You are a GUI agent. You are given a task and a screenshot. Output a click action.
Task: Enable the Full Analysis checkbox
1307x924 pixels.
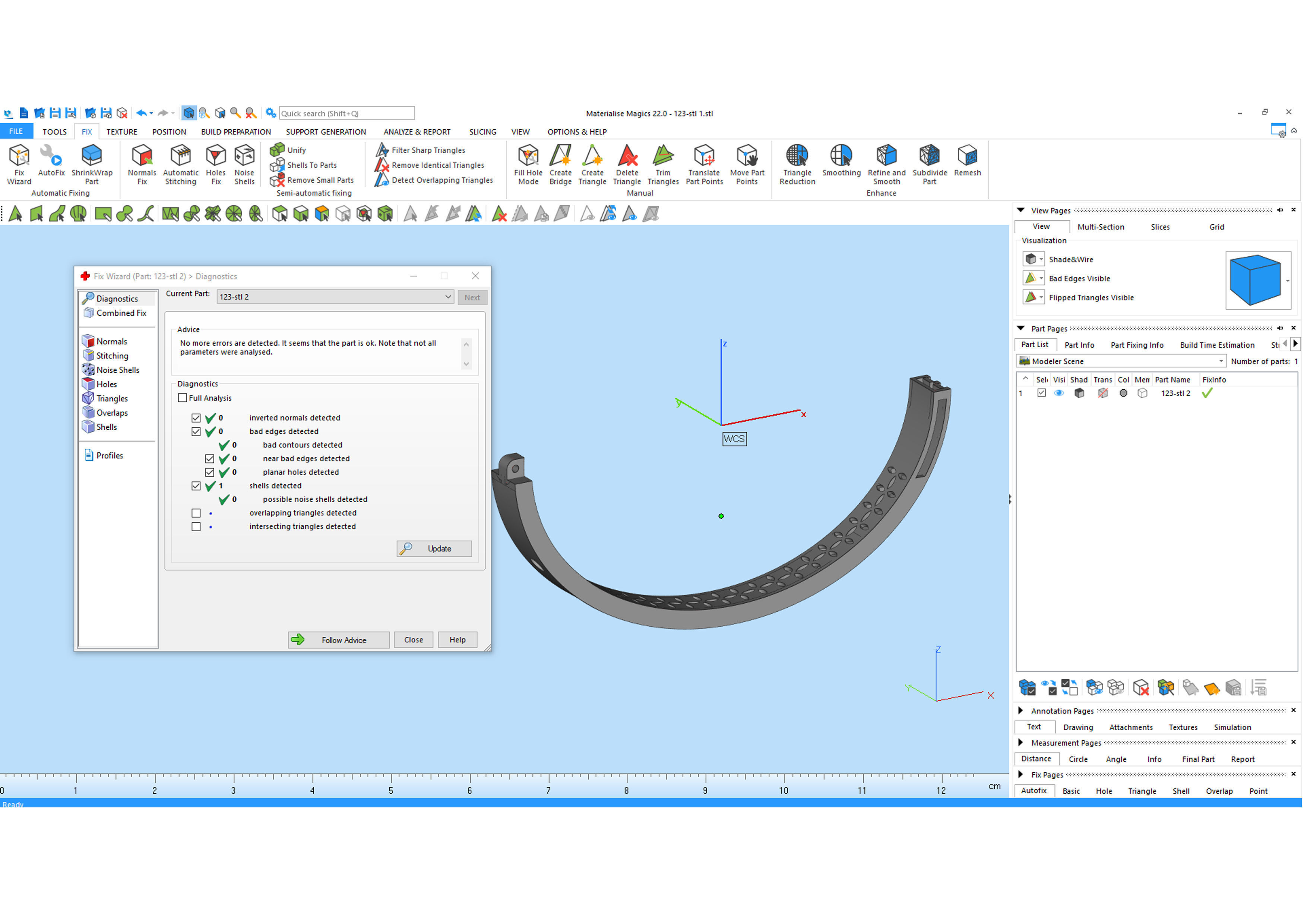click(x=183, y=399)
